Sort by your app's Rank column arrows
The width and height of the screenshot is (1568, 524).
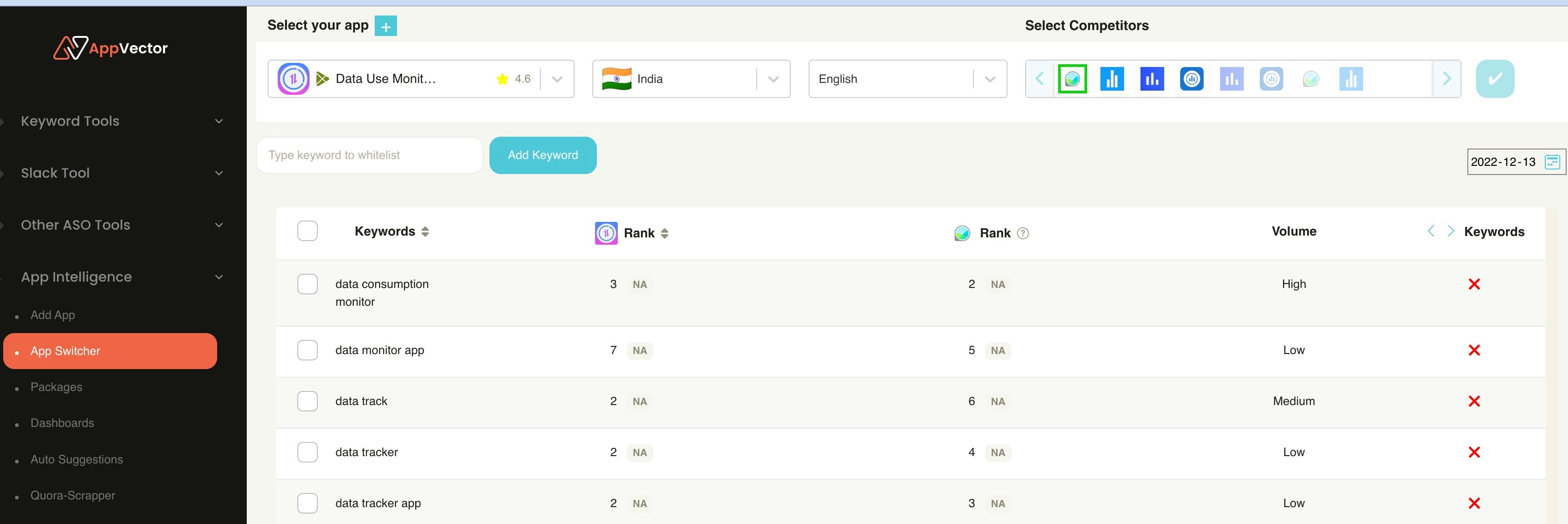pos(664,233)
